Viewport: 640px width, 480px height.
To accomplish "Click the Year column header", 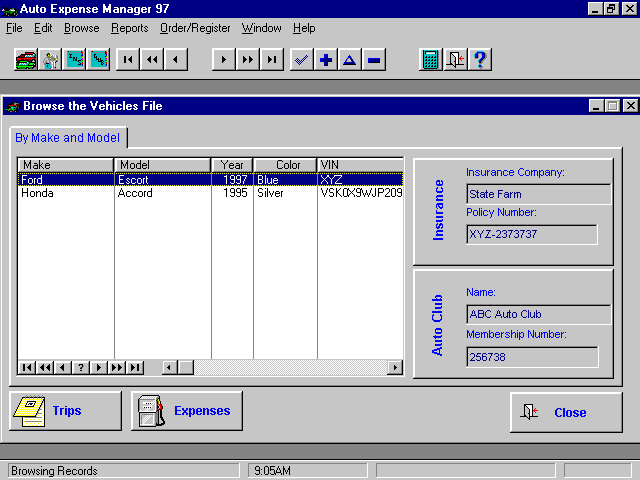I will pos(232,164).
